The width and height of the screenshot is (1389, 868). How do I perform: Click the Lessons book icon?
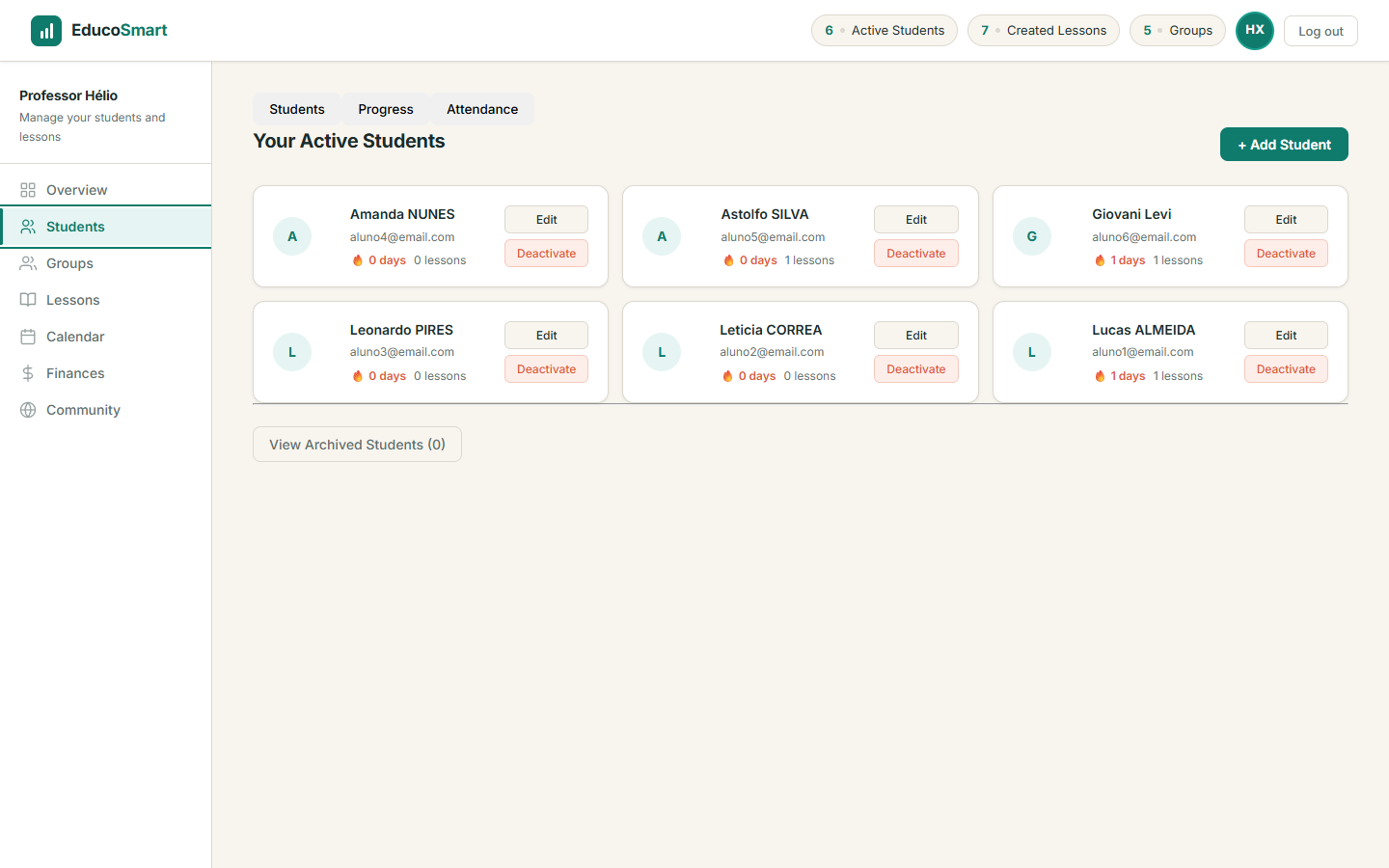coord(28,300)
